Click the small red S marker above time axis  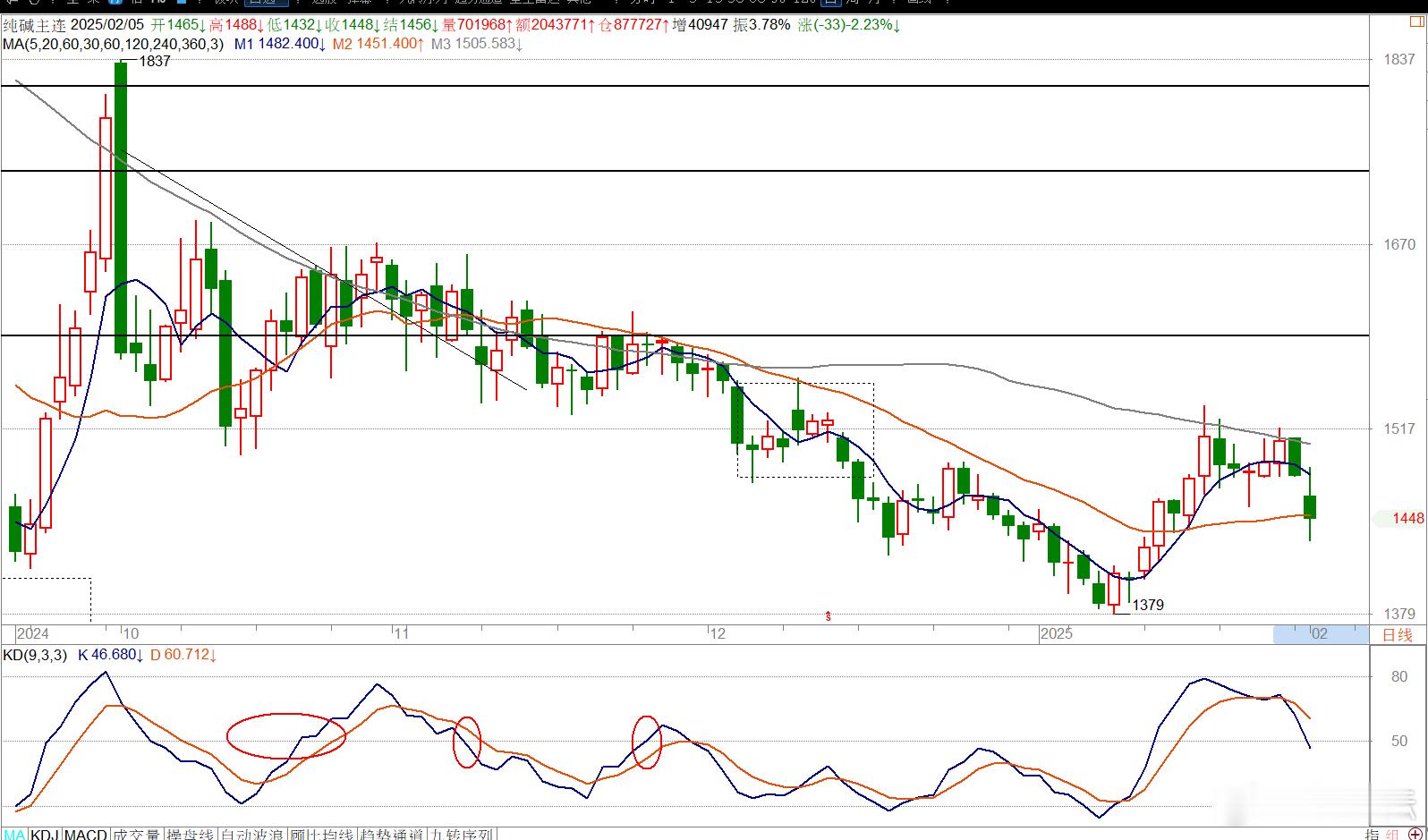click(829, 615)
